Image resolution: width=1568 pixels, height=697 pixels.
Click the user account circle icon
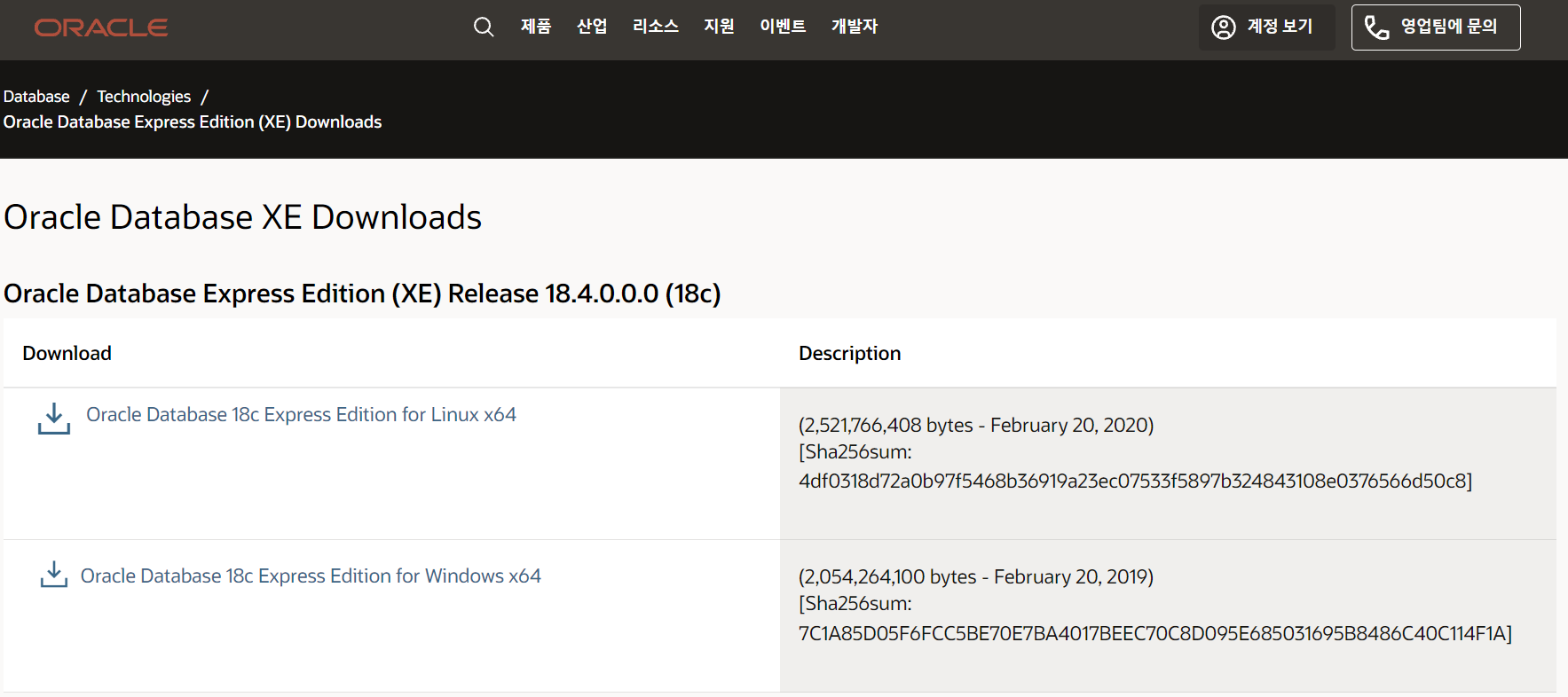click(1224, 27)
